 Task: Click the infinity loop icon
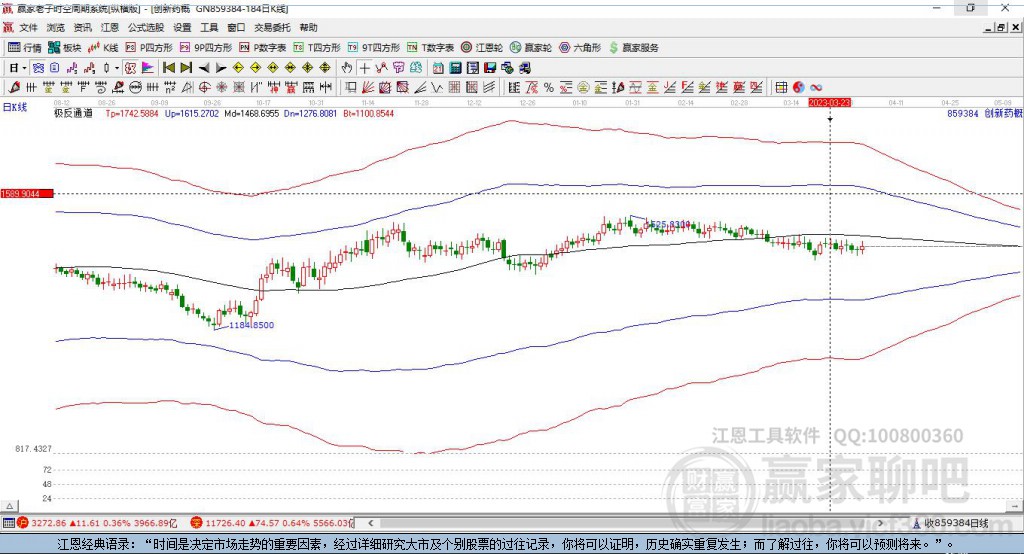click(x=816, y=87)
